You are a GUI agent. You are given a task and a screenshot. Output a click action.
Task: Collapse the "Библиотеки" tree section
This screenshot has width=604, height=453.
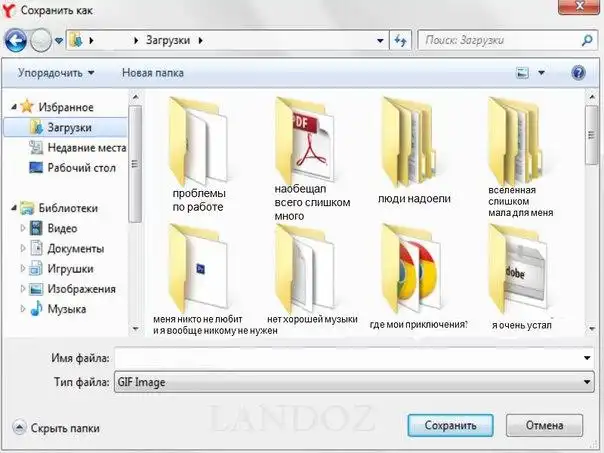pos(13,208)
